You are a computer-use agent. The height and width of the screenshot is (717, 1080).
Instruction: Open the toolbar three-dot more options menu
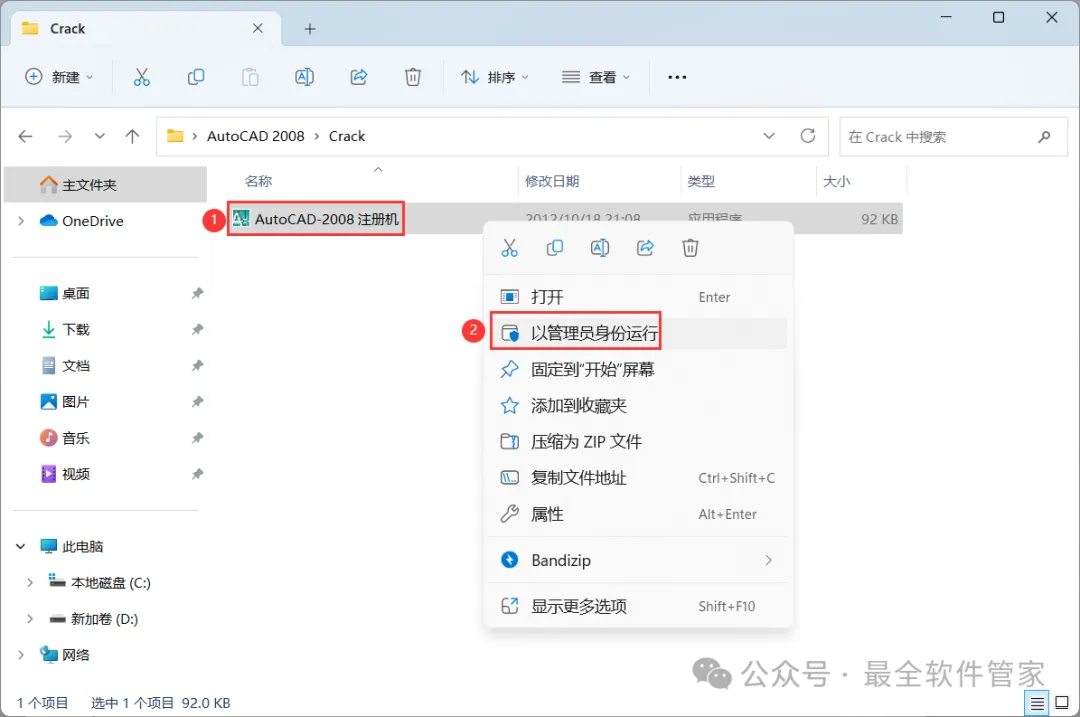[x=677, y=77]
